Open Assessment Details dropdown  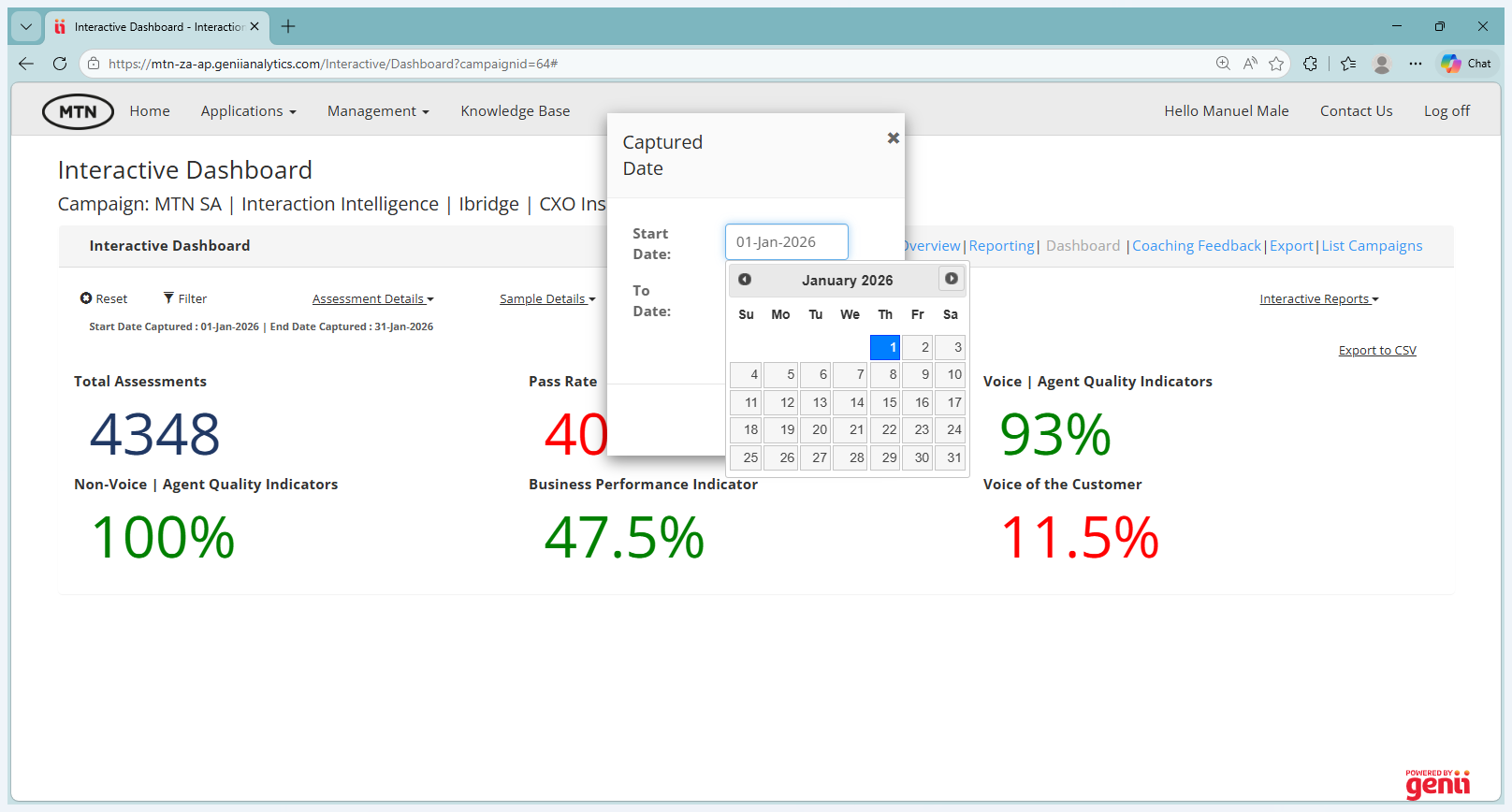click(x=372, y=299)
